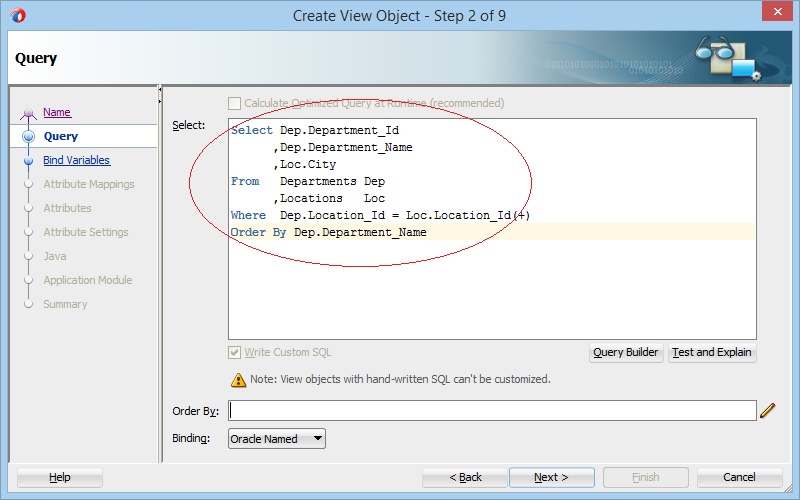Proceed with the Next button
This screenshot has height=500, width=800.
pos(552,478)
